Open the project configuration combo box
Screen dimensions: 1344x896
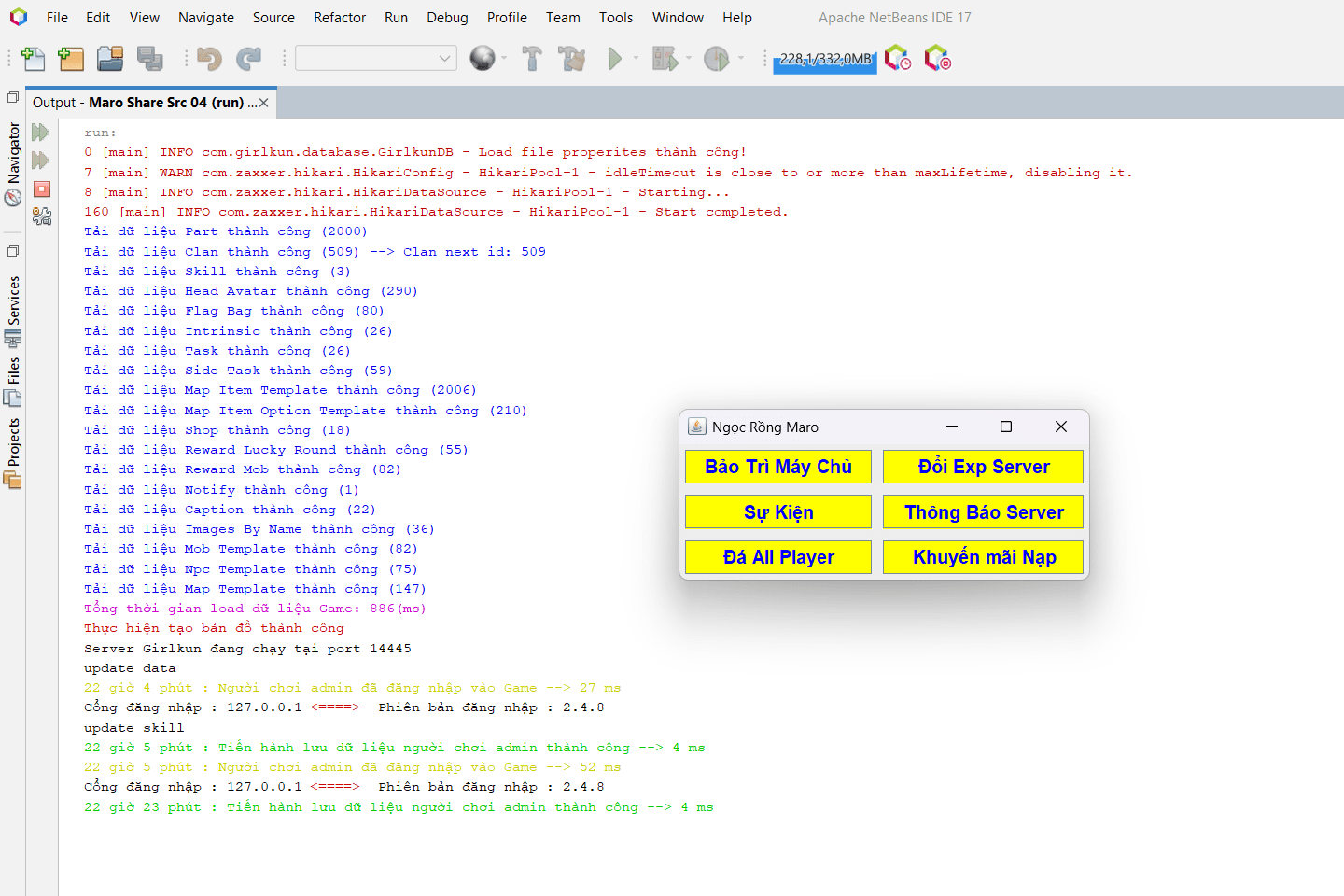376,58
